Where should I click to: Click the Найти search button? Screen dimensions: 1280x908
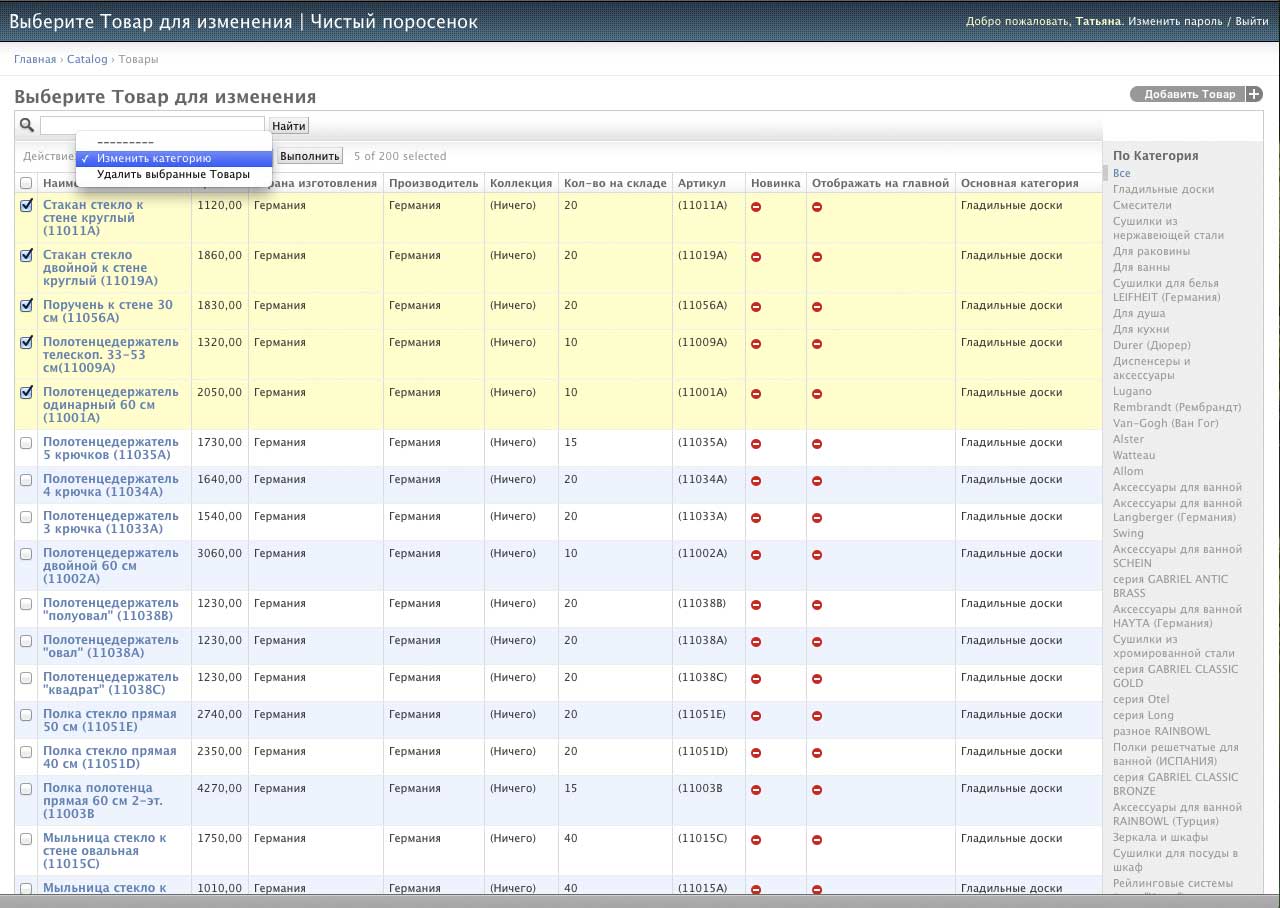coord(289,126)
